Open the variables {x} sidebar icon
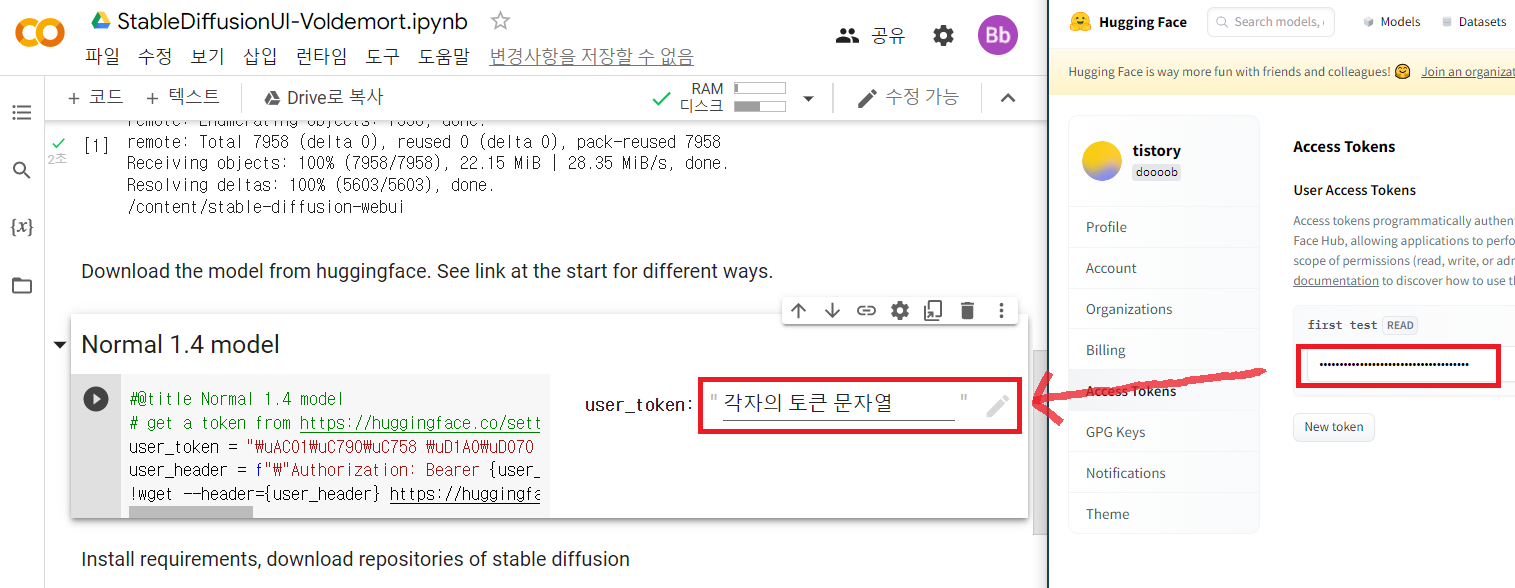The image size is (1515, 588). point(22,227)
